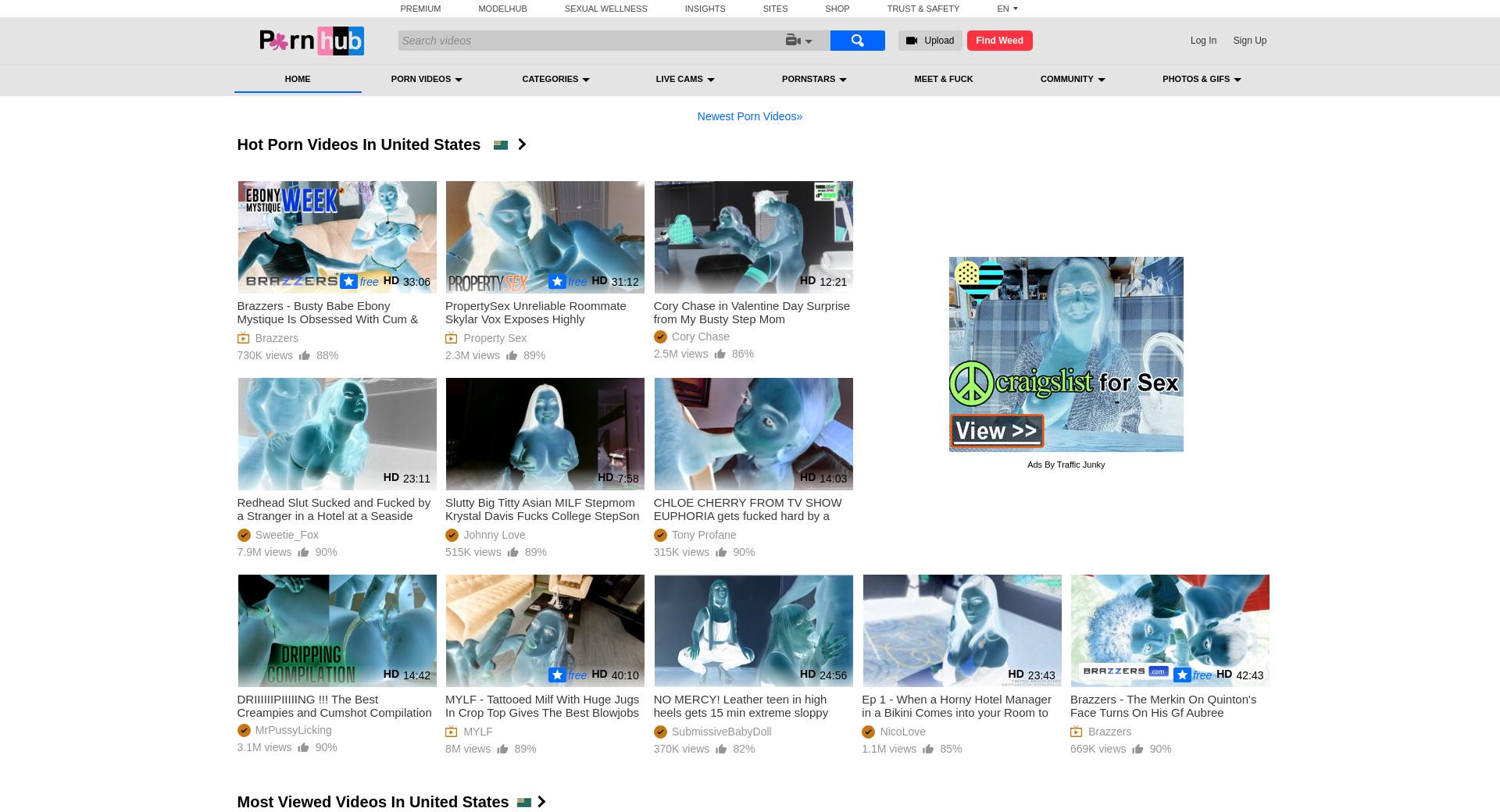Click verified badge next to Cory Chase

click(x=660, y=337)
